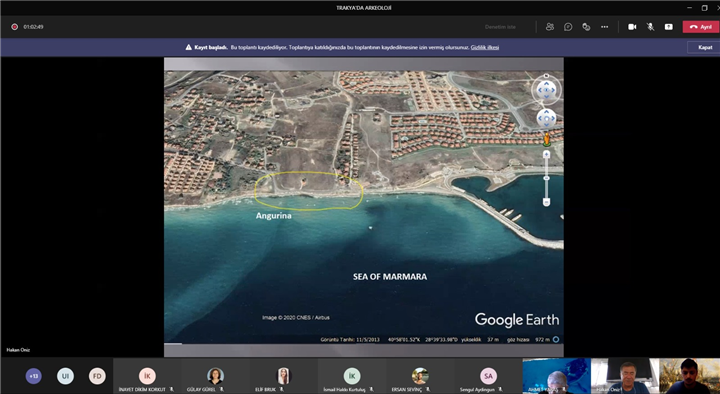The image size is (720, 394).
Task: Click the zoom in plus on the Google Earth slider
Action: coord(546,155)
